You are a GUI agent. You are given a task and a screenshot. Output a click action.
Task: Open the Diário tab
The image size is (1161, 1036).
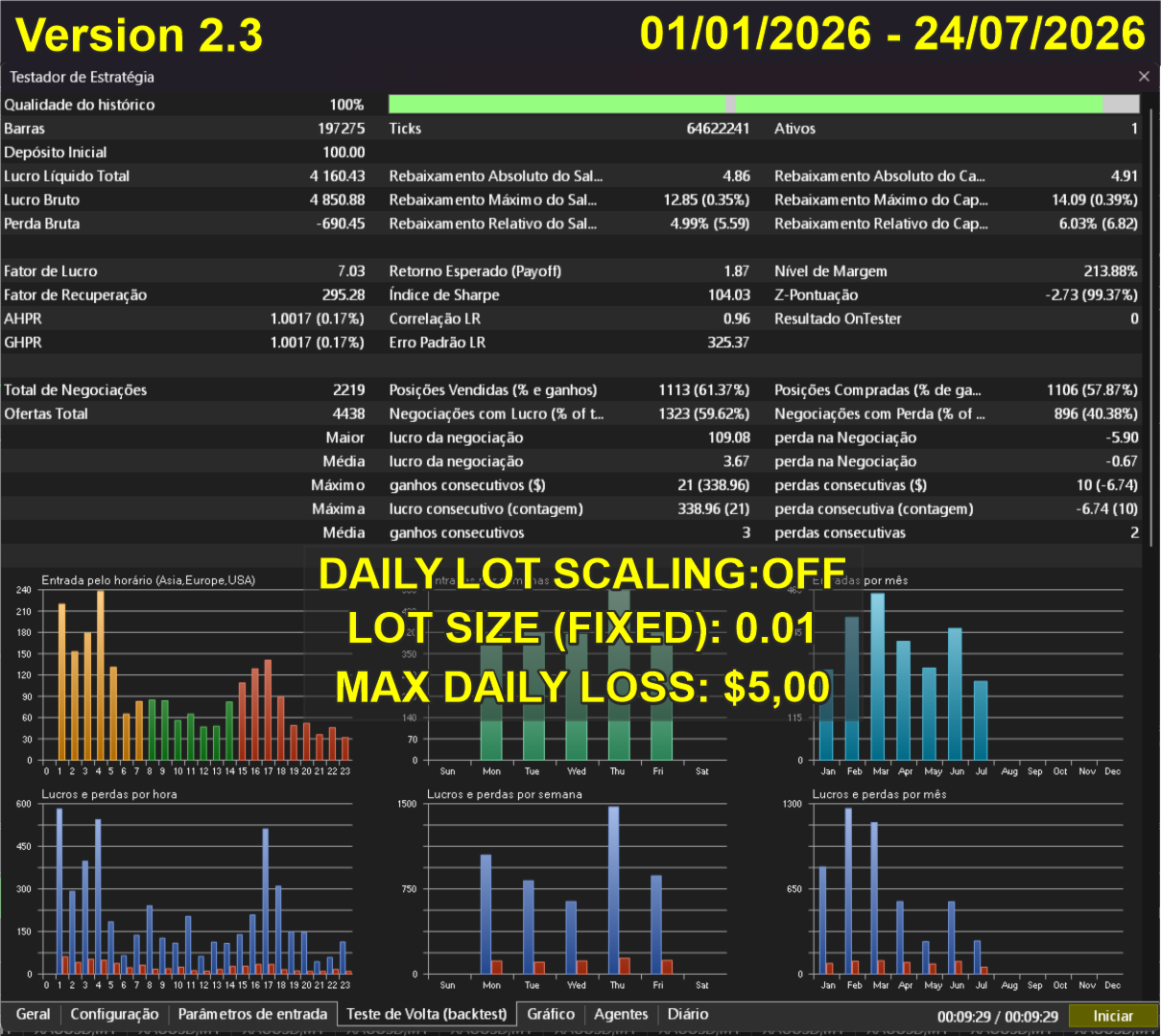point(688,1014)
